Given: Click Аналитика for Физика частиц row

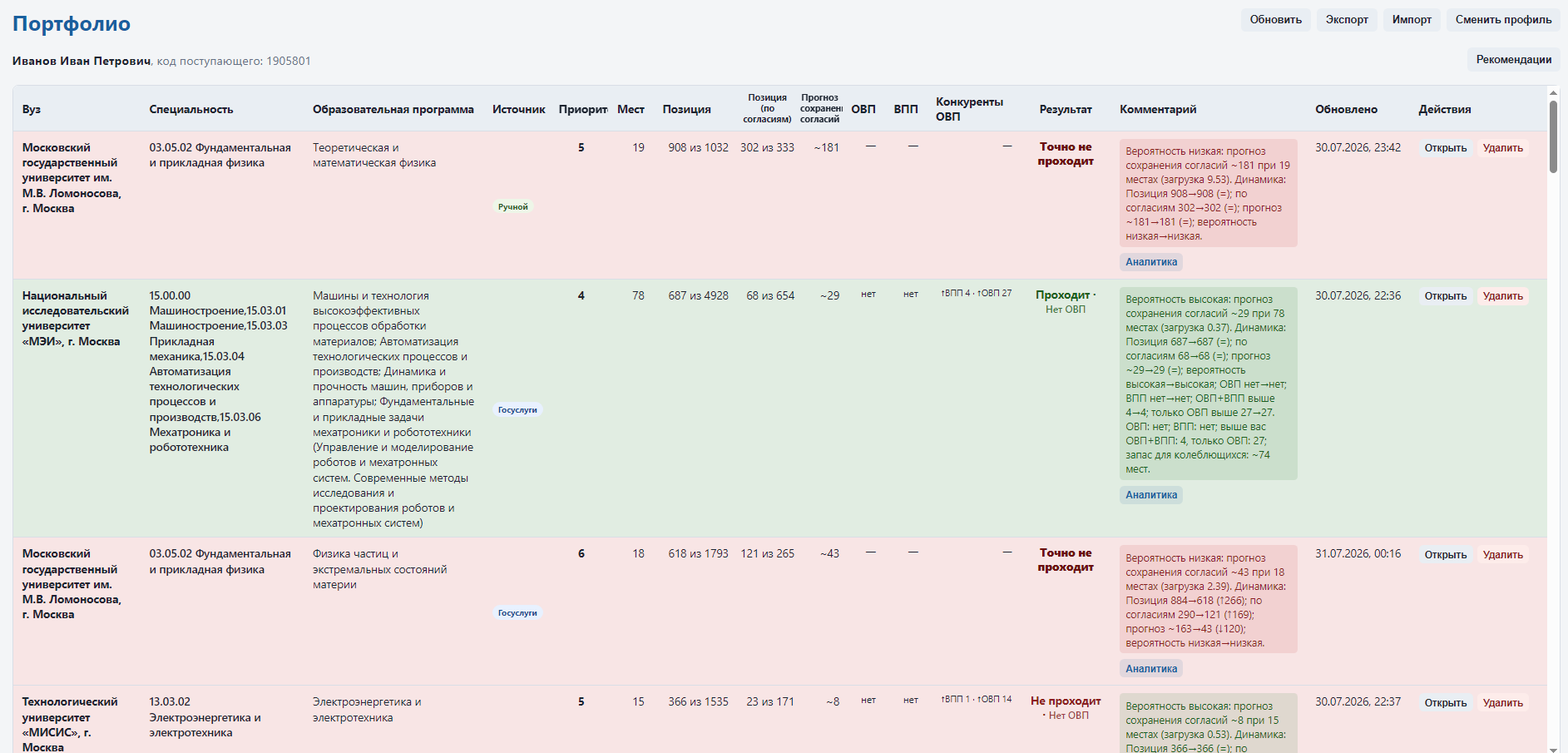Looking at the screenshot, I should pyautogui.click(x=1151, y=669).
